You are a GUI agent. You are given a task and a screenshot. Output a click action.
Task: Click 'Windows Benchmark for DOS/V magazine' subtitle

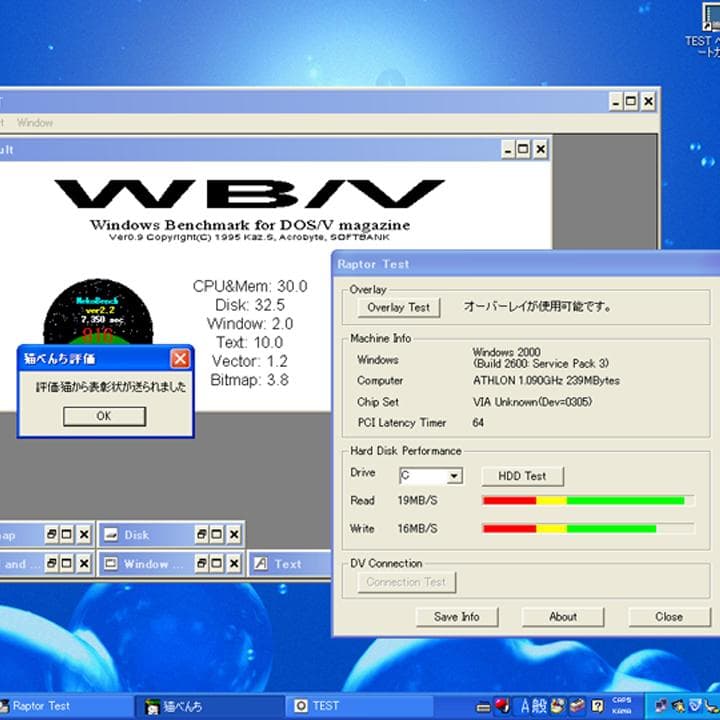coord(250,225)
